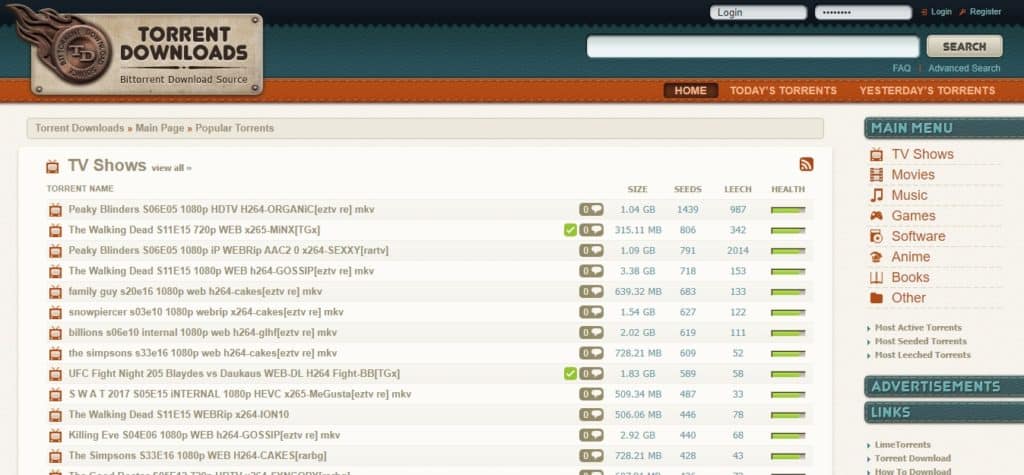The image size is (1024, 475).
Task: Open S W A T 2017 S05E15 torrent
Action: pos(240,395)
